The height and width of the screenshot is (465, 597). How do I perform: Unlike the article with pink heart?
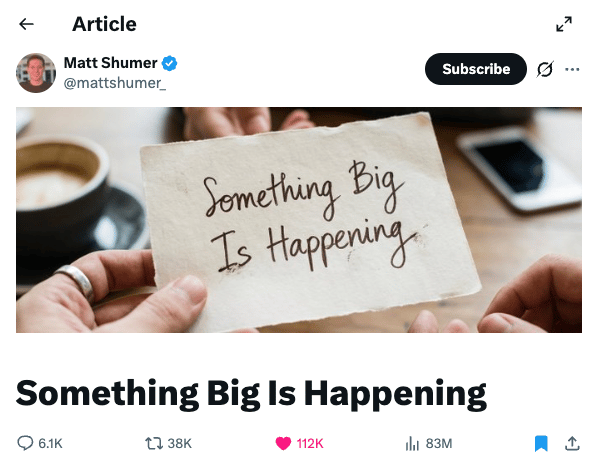click(x=283, y=444)
